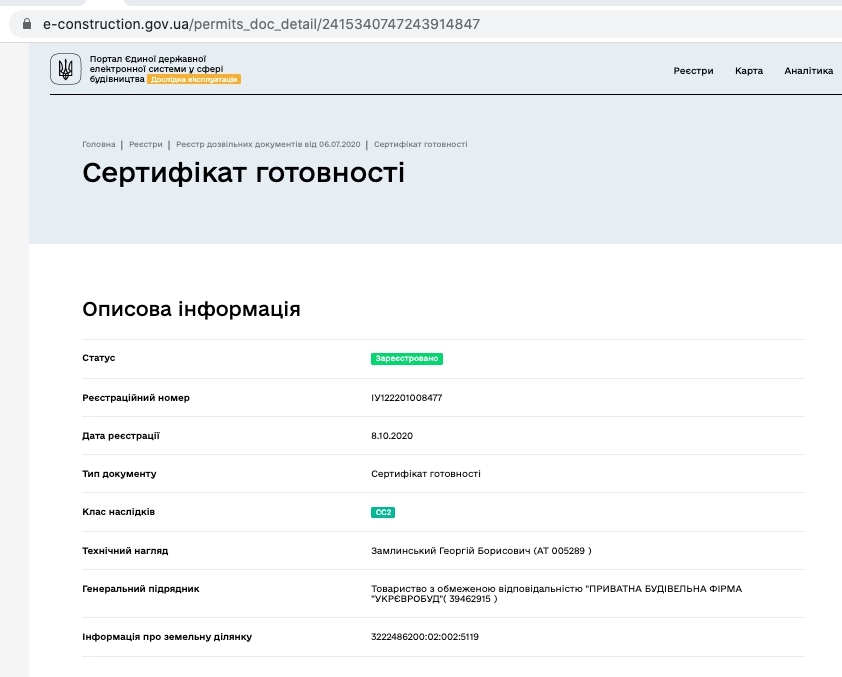
Task: Open Реєстр дозвільних документів breadcrumb link
Action: tap(268, 144)
